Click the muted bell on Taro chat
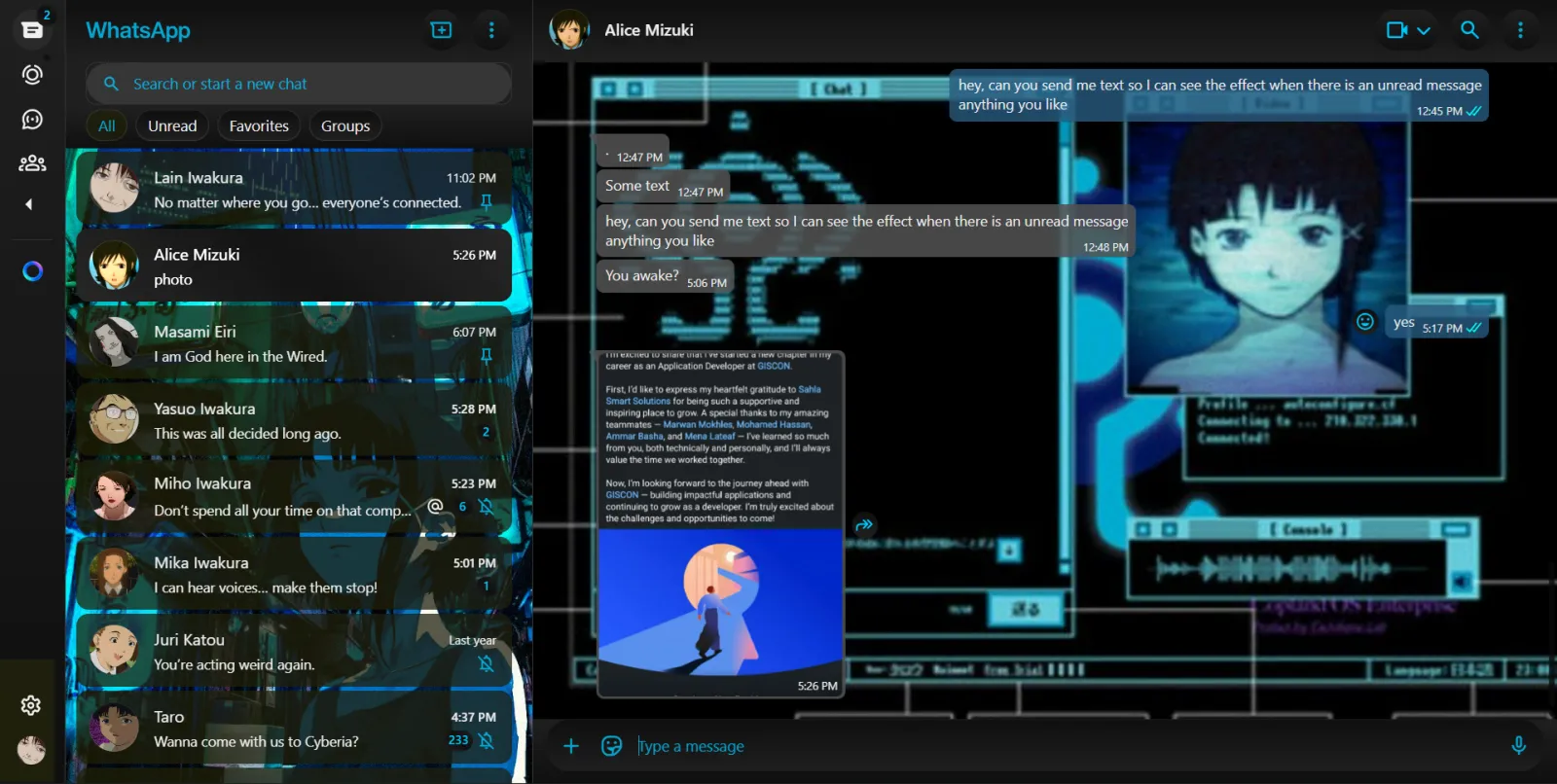The width and height of the screenshot is (1557, 784). 487,740
